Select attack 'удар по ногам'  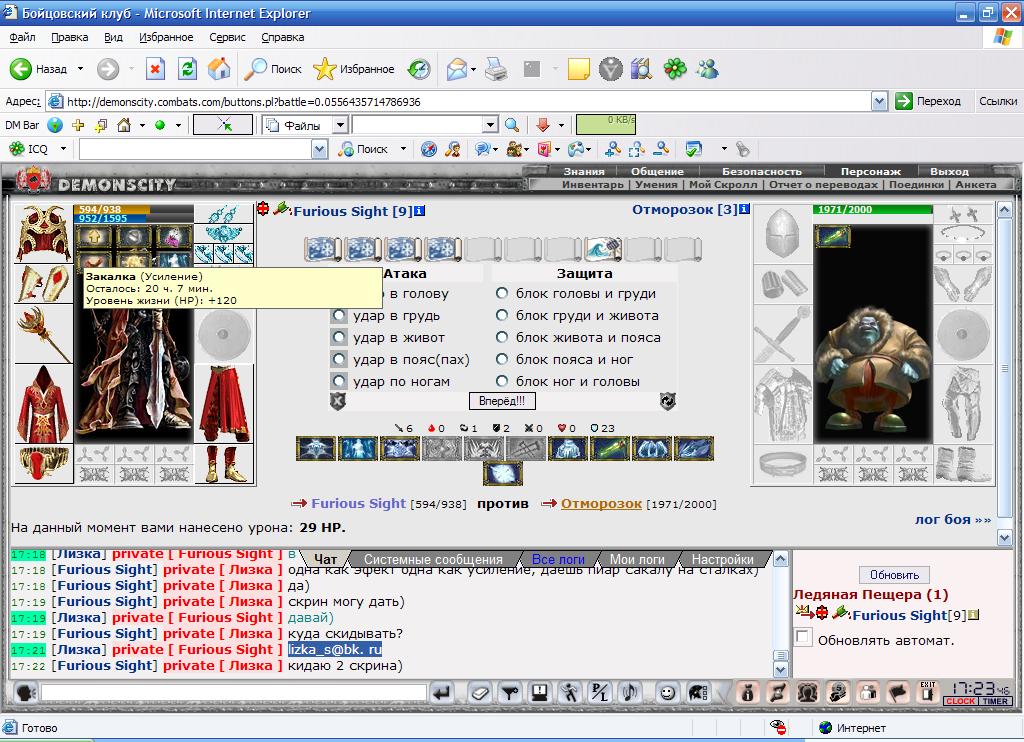coord(338,381)
